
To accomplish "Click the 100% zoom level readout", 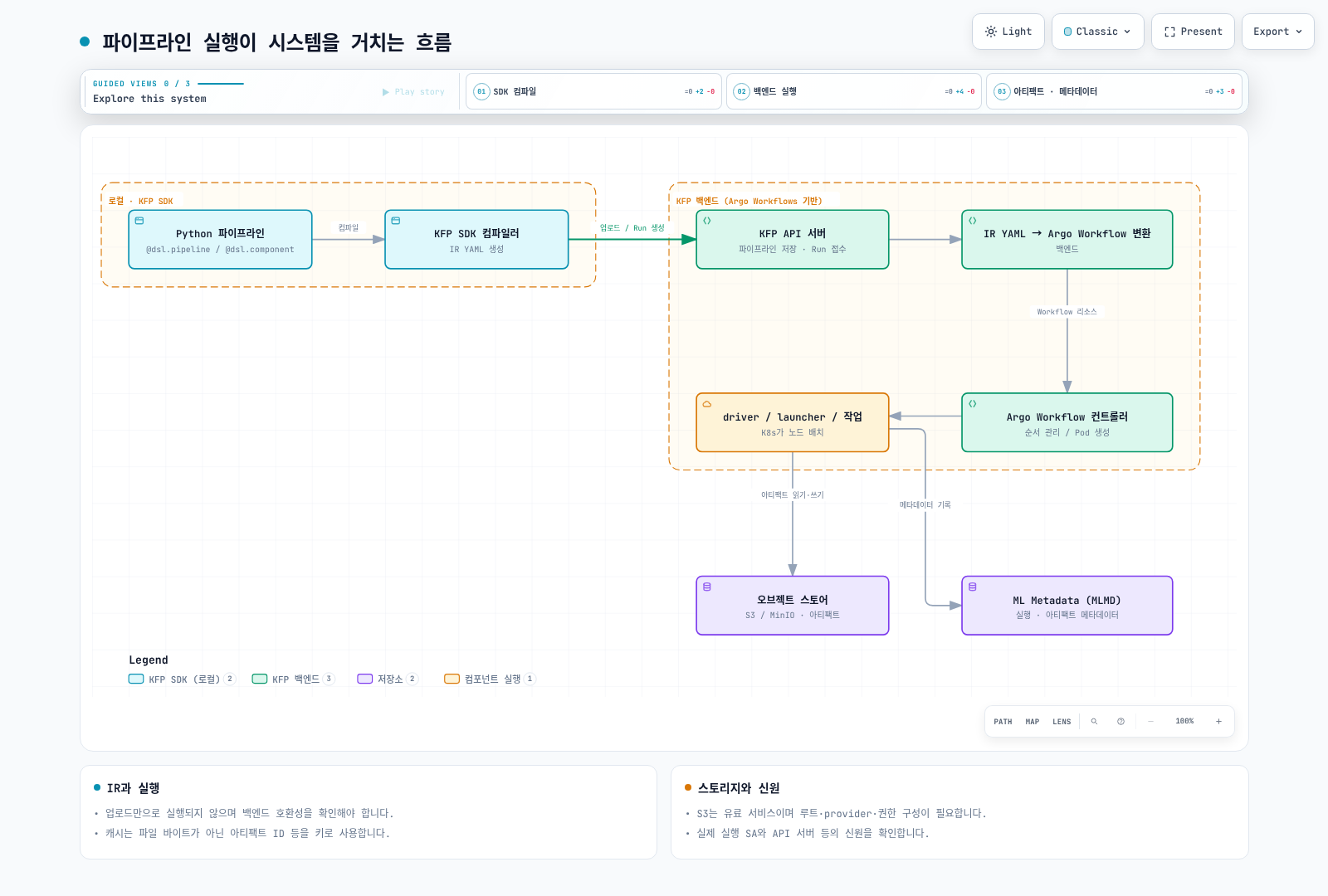I will tap(1184, 722).
